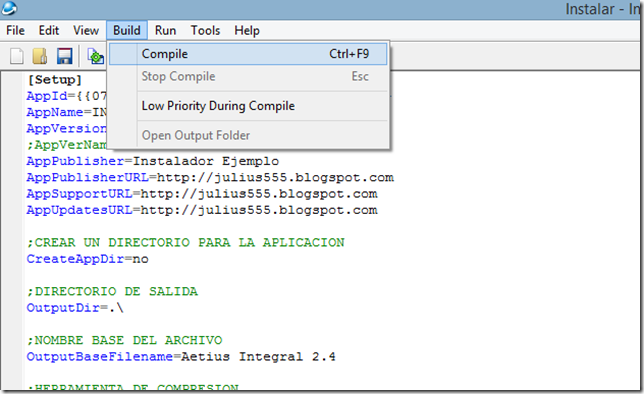The width and height of the screenshot is (644, 394).
Task: Click the AppUpdatesURL line in the script
Action: click(x=202, y=210)
